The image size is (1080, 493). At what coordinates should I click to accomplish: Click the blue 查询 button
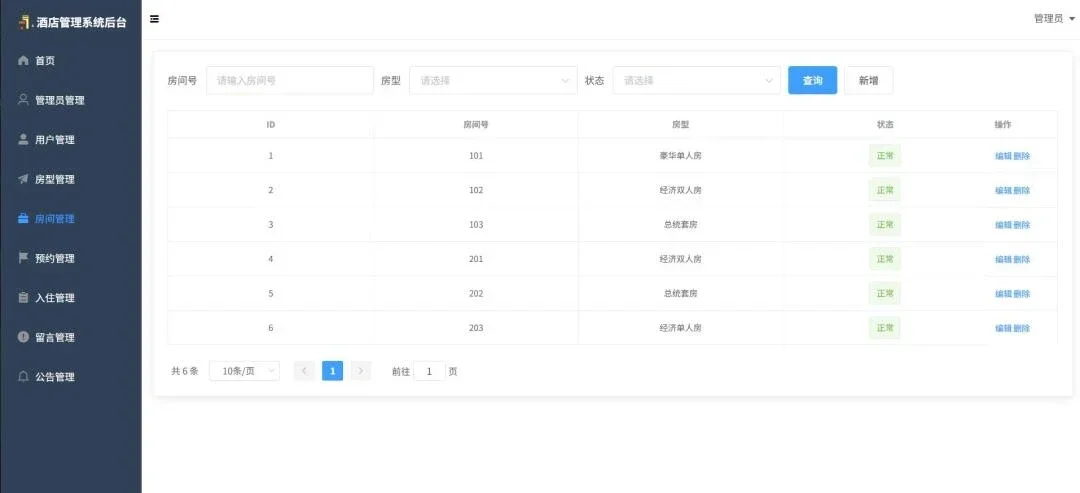[813, 81]
